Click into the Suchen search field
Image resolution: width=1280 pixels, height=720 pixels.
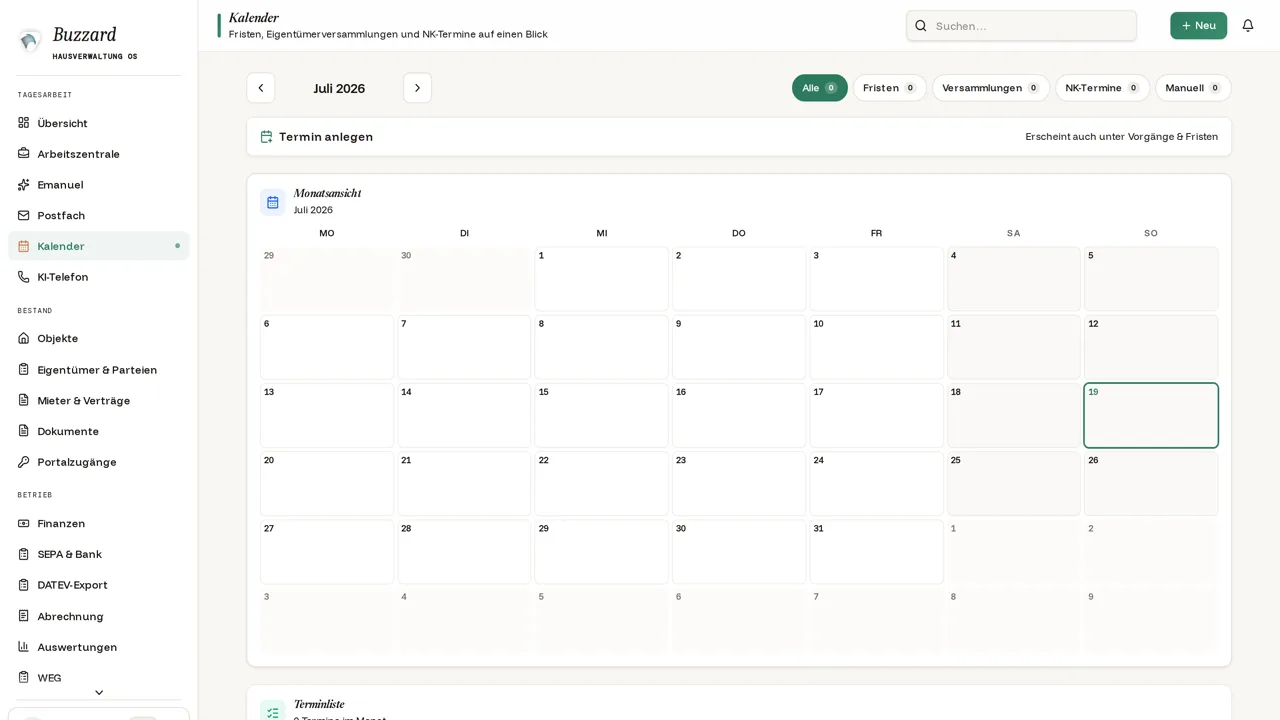(x=1021, y=26)
